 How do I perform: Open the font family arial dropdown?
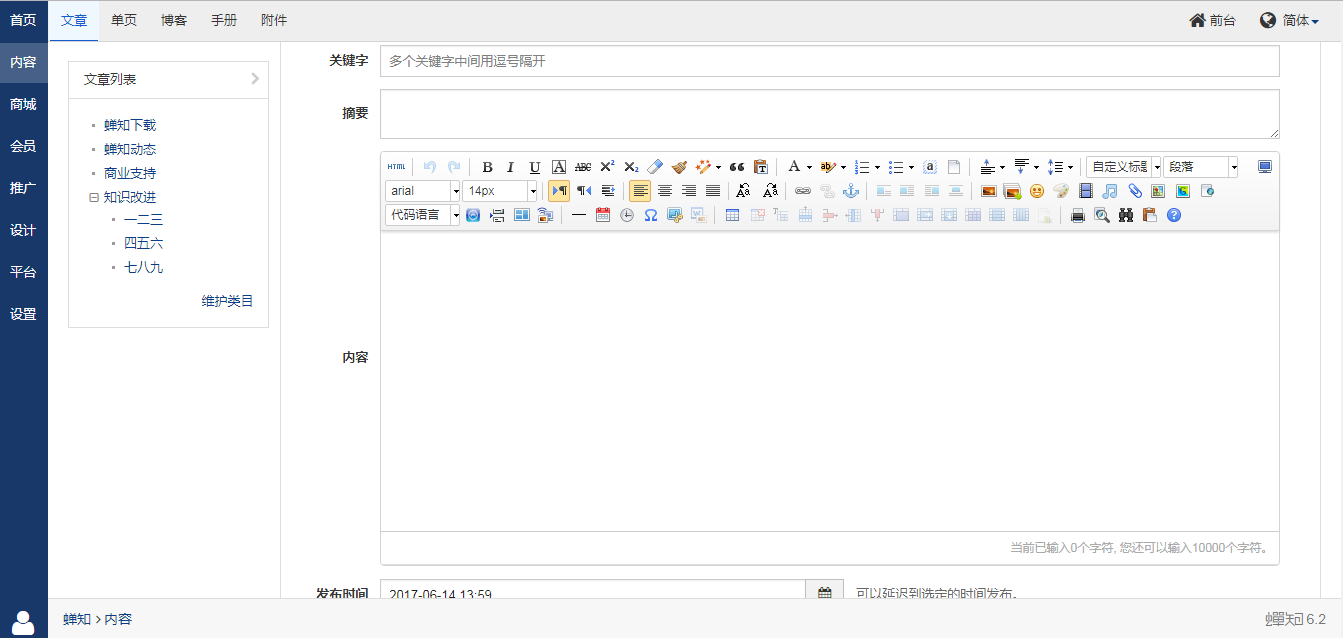[423, 191]
